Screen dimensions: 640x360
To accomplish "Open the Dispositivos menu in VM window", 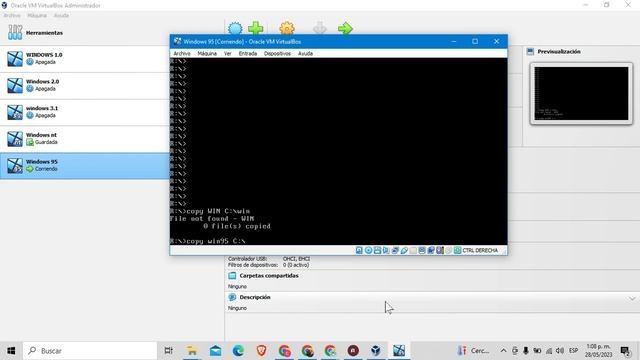I will [277, 53].
